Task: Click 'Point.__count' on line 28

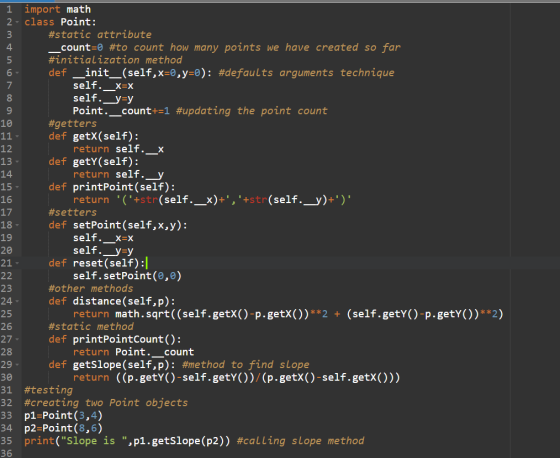Action: tap(155, 352)
